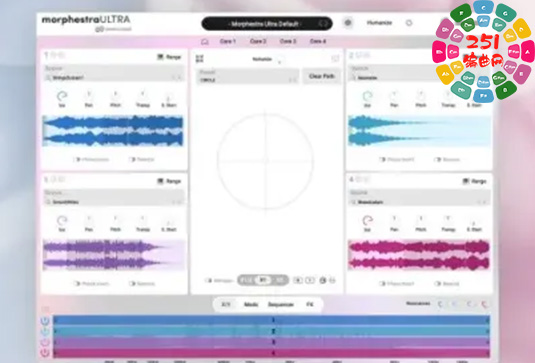
Task: Click the arrows icon in preset name bar
Action: coord(323,24)
